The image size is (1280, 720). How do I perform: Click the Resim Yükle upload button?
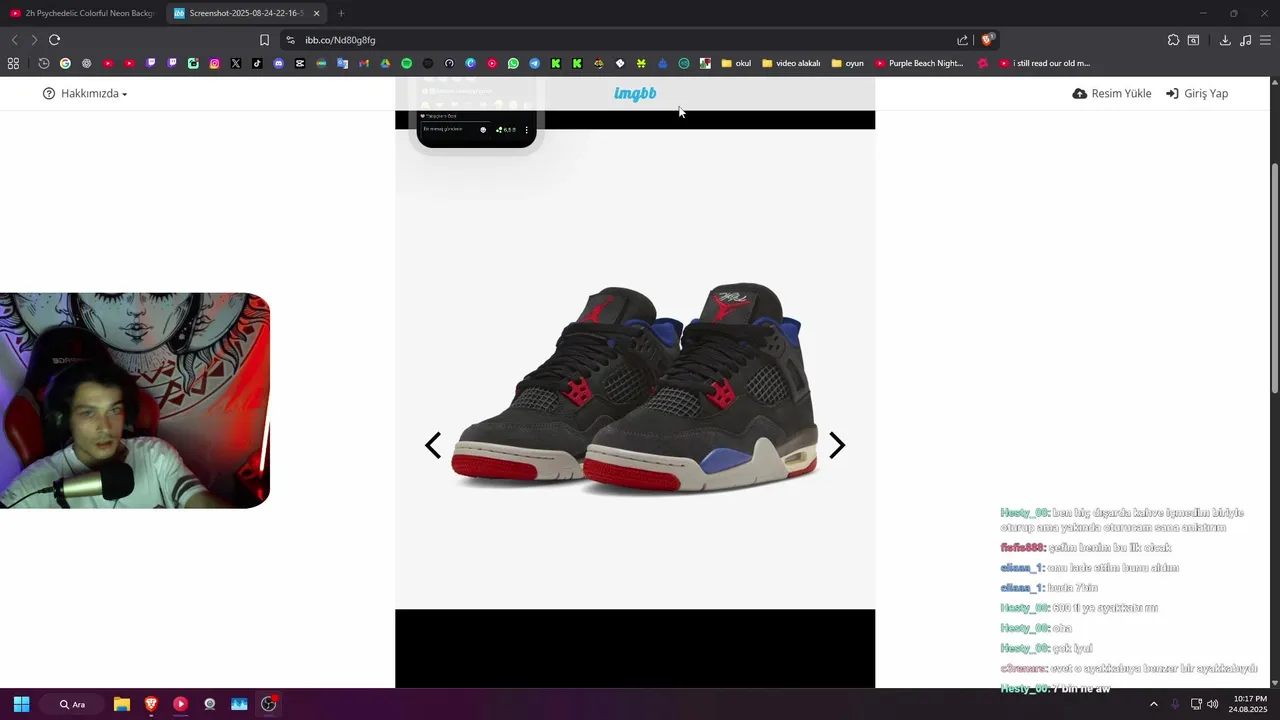[1112, 93]
